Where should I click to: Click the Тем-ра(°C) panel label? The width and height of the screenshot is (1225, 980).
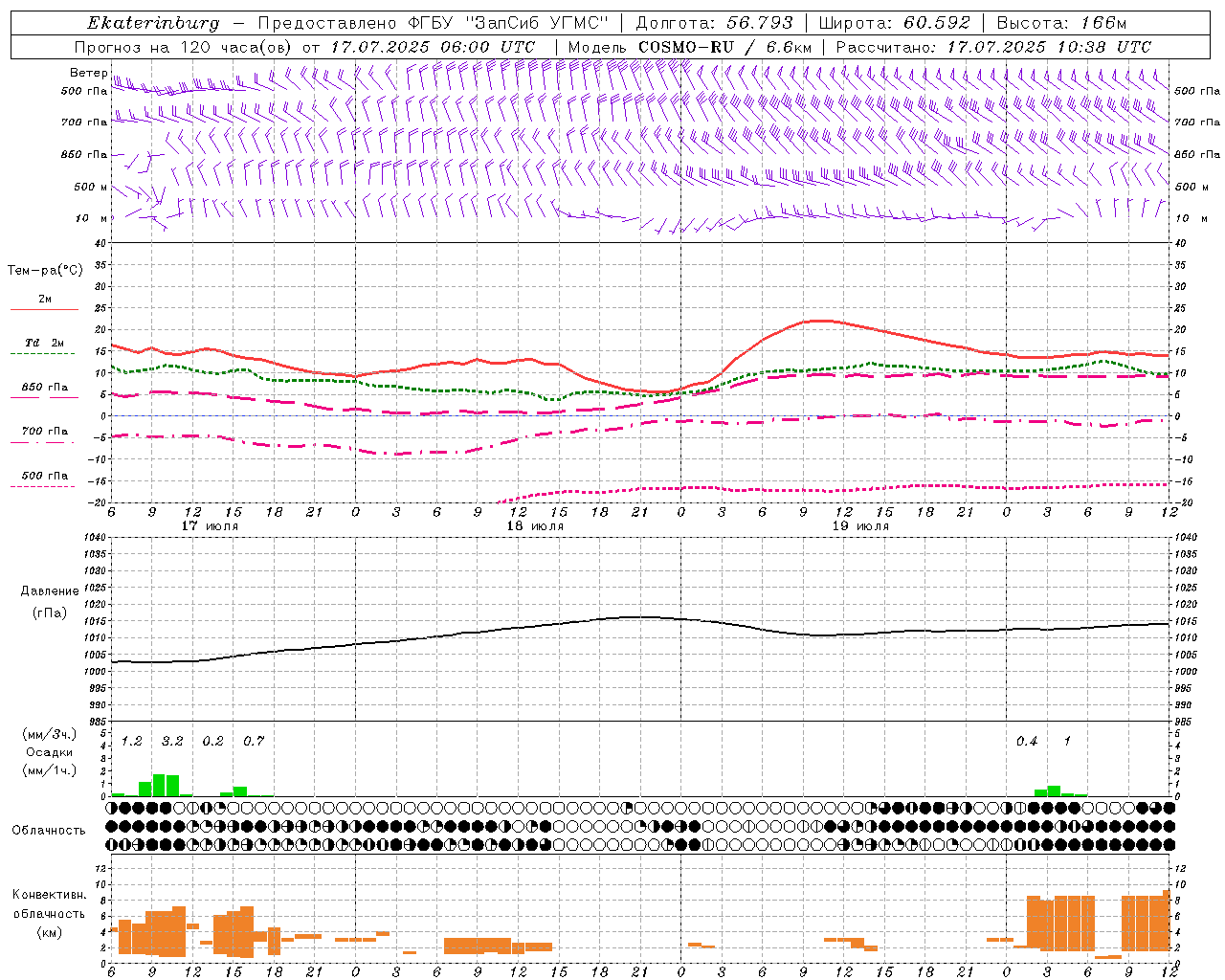click(x=45, y=271)
